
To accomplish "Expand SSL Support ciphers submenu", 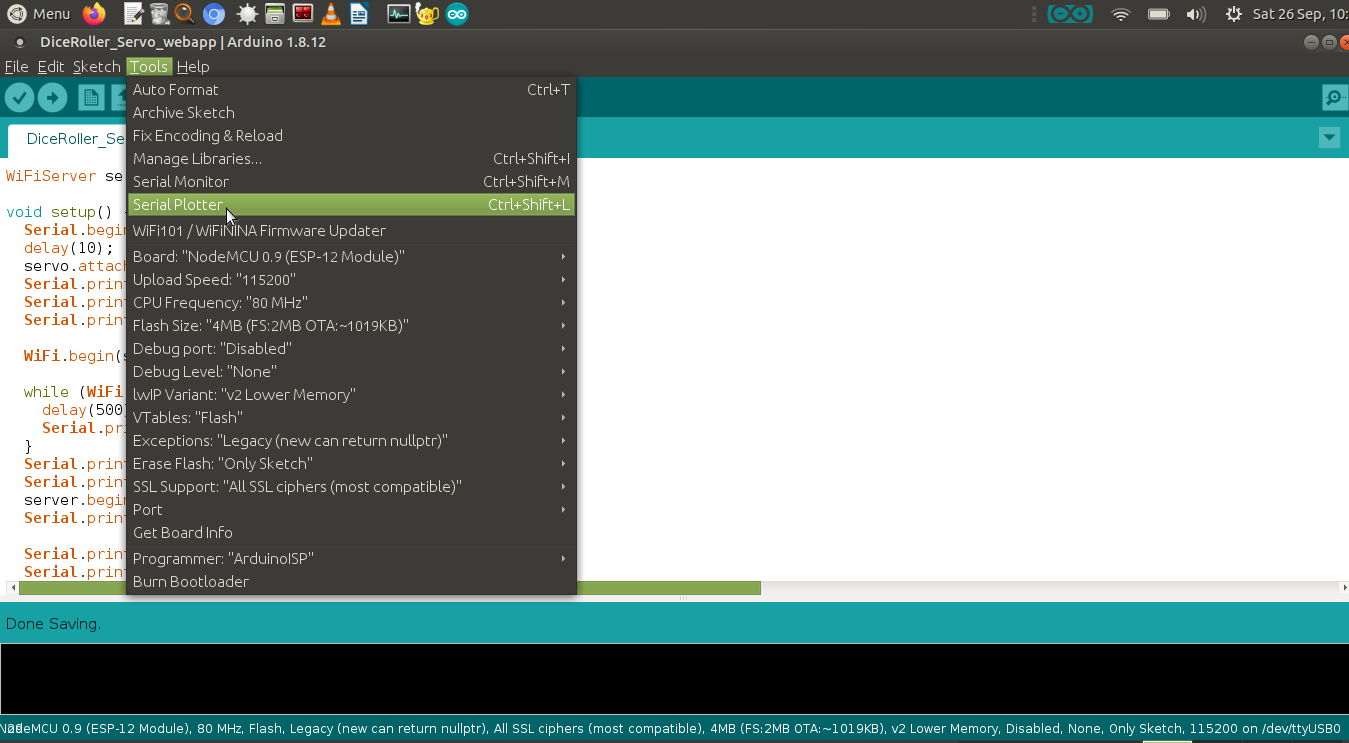I will click(x=352, y=487).
